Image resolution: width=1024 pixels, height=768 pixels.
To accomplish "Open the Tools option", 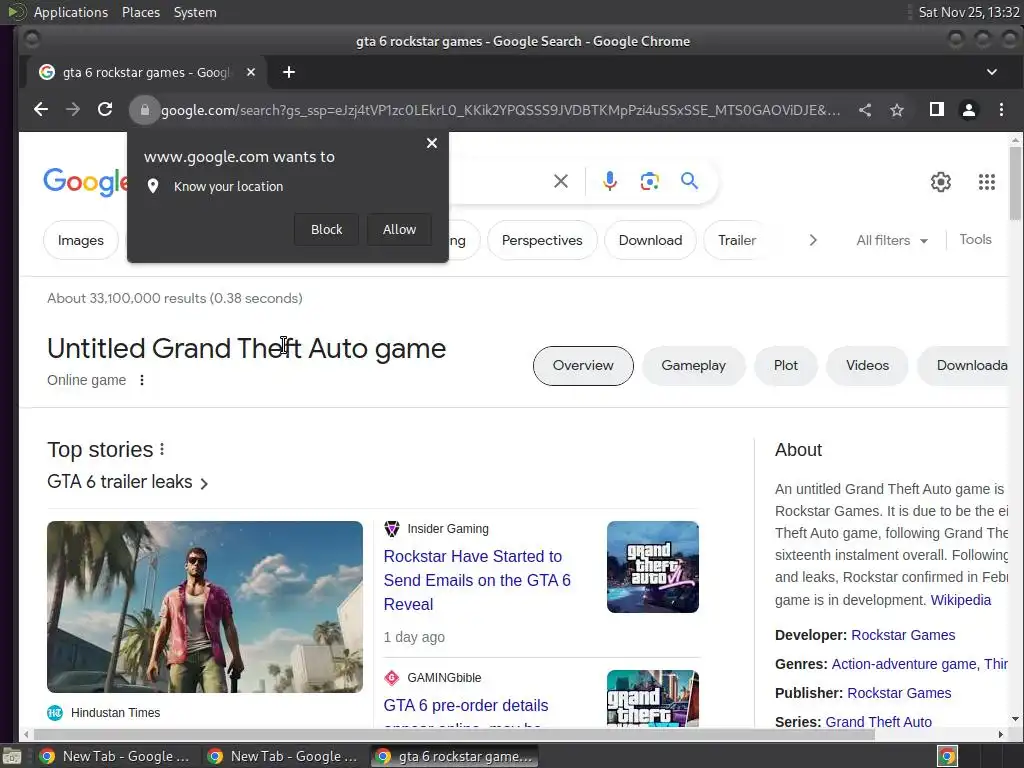I will [975, 240].
